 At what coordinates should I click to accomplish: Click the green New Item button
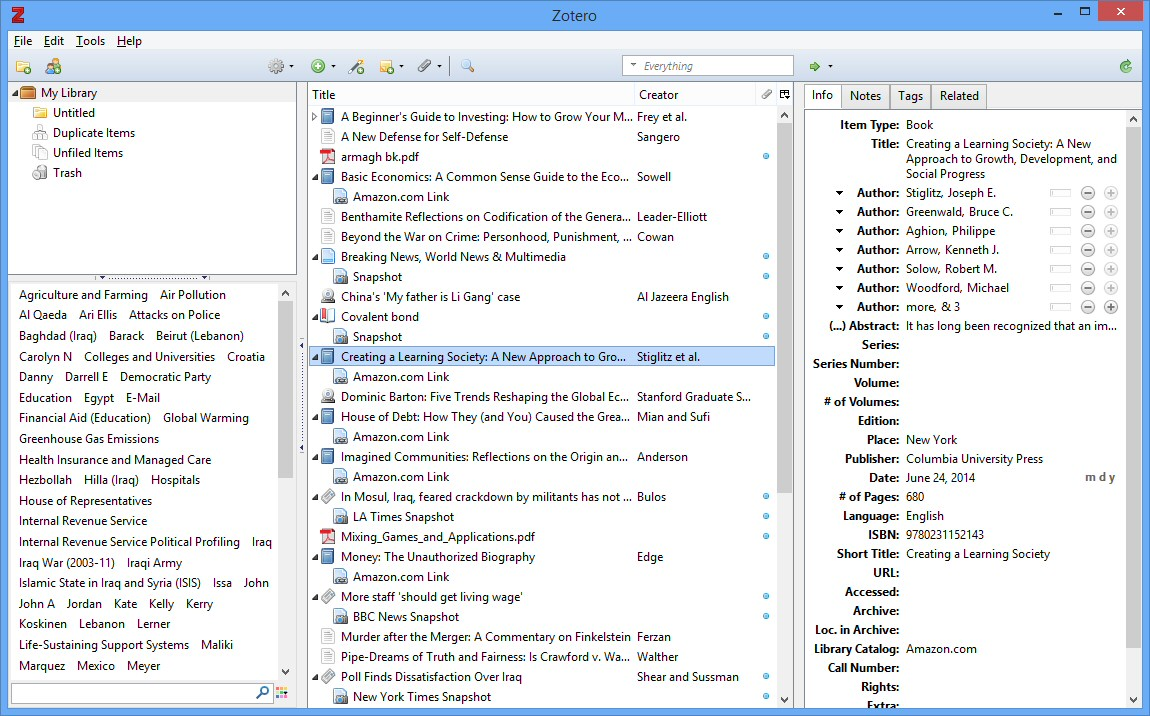(x=322, y=67)
